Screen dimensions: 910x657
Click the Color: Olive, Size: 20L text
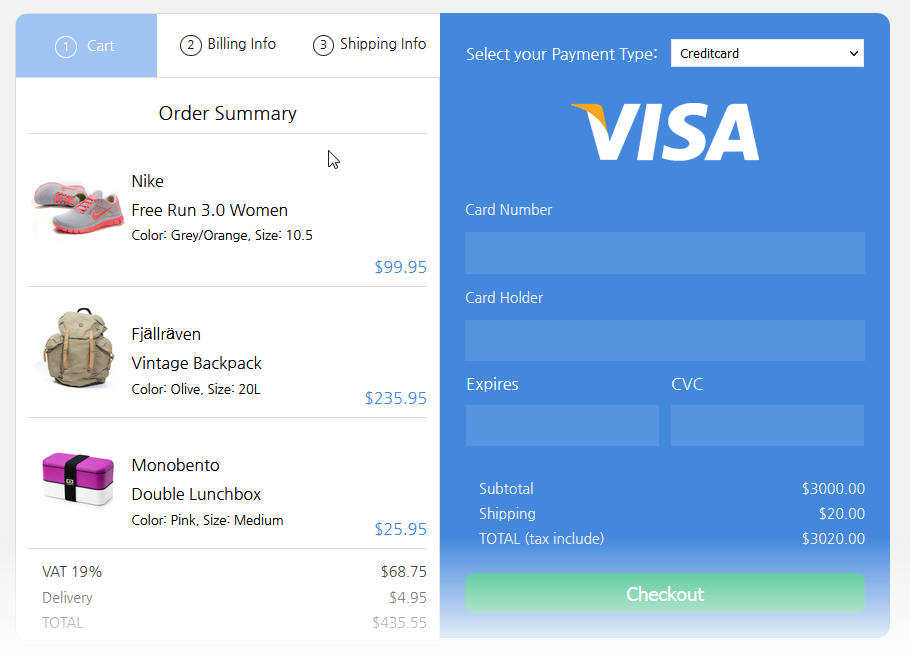196,389
